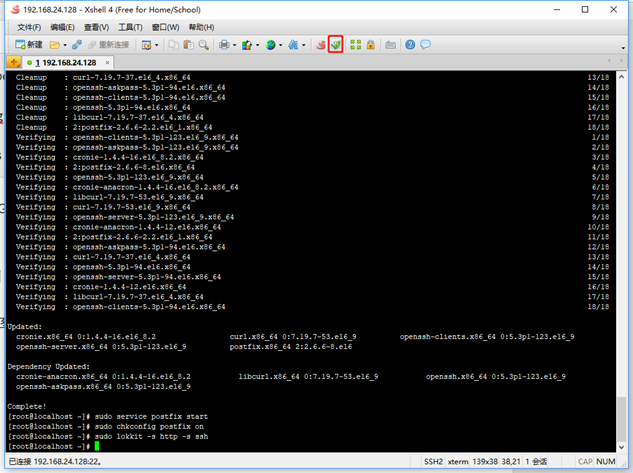
Task: Close the 192.168.24.128 tab
Action: point(107,63)
